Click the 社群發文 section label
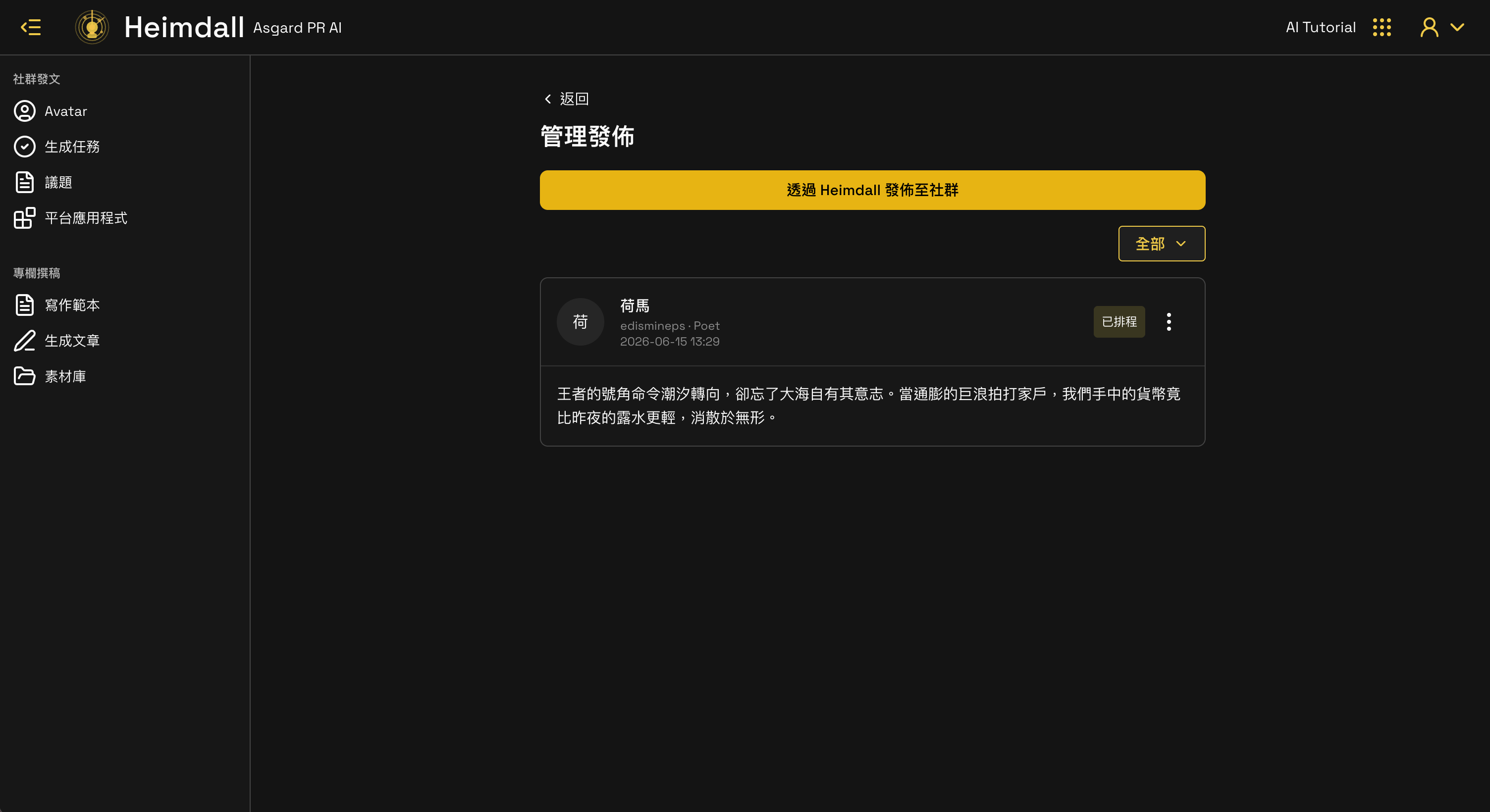Viewport: 1490px width, 812px height. (x=37, y=79)
